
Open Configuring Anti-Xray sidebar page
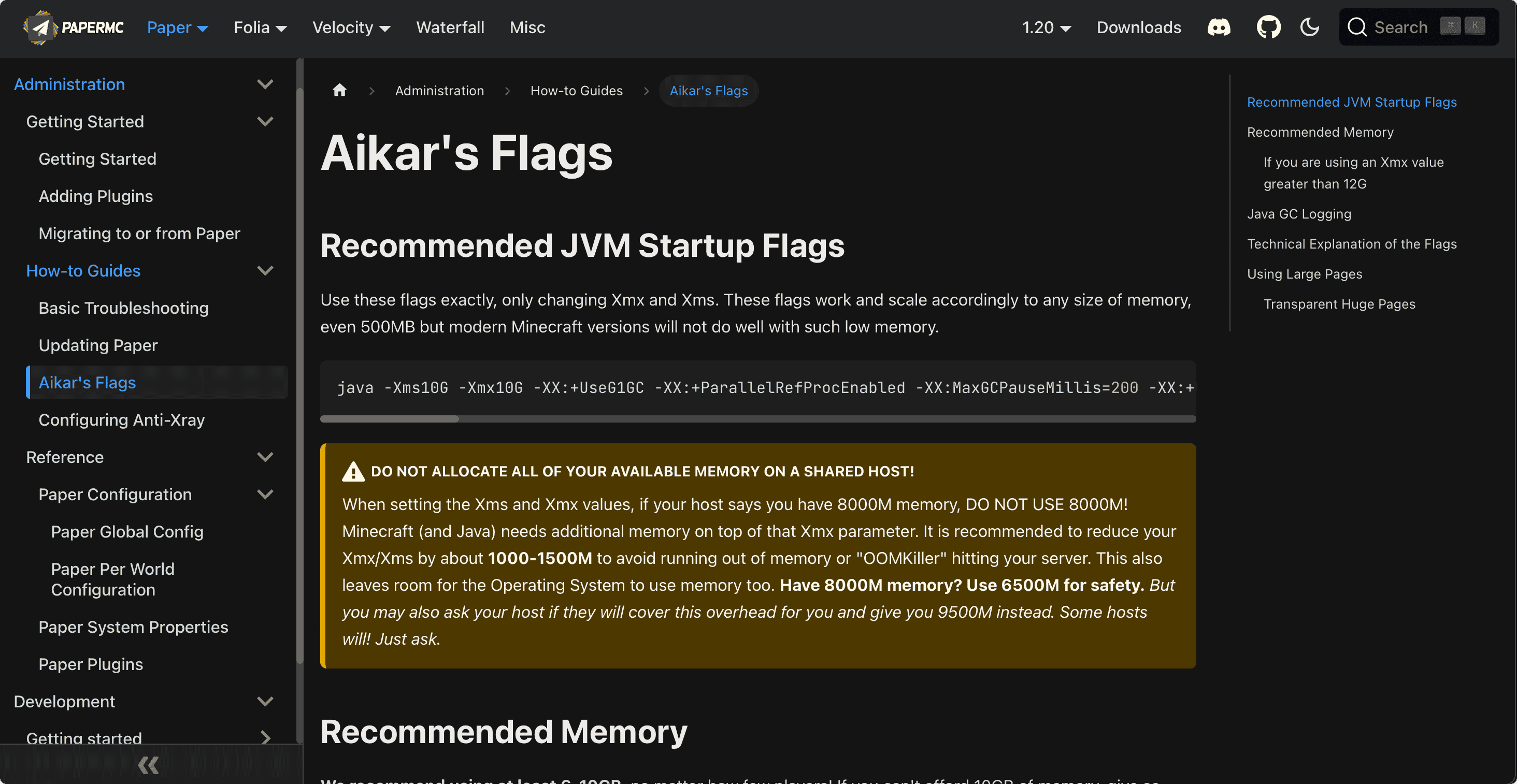click(121, 419)
